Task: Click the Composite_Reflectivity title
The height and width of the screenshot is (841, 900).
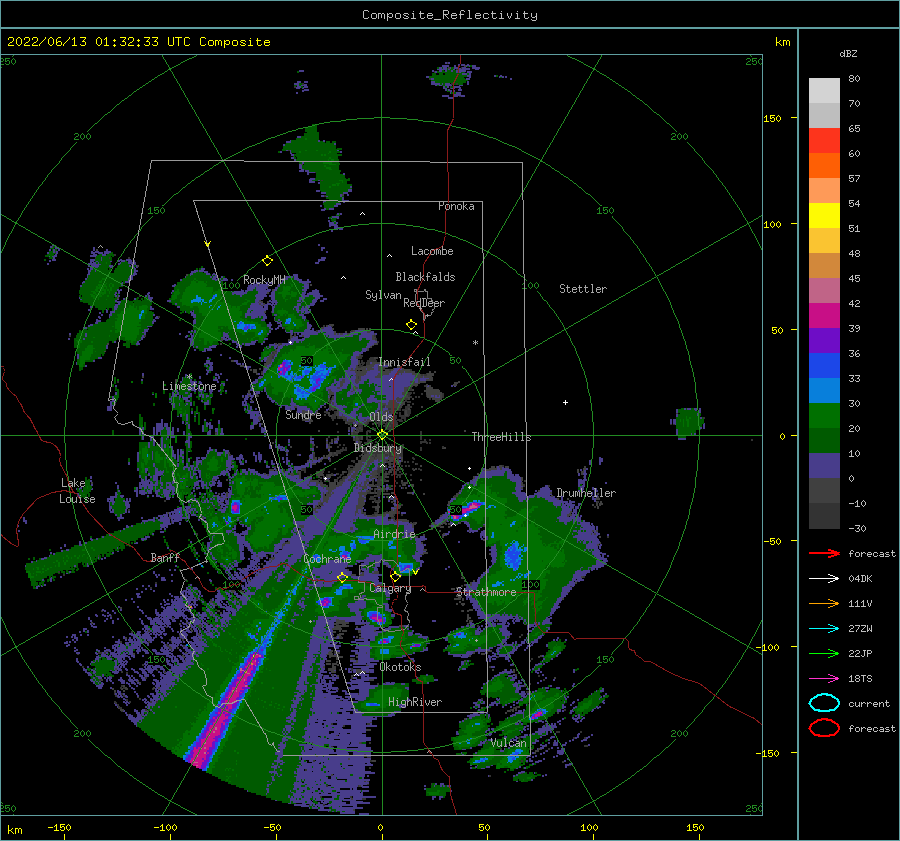Action: 450,15
